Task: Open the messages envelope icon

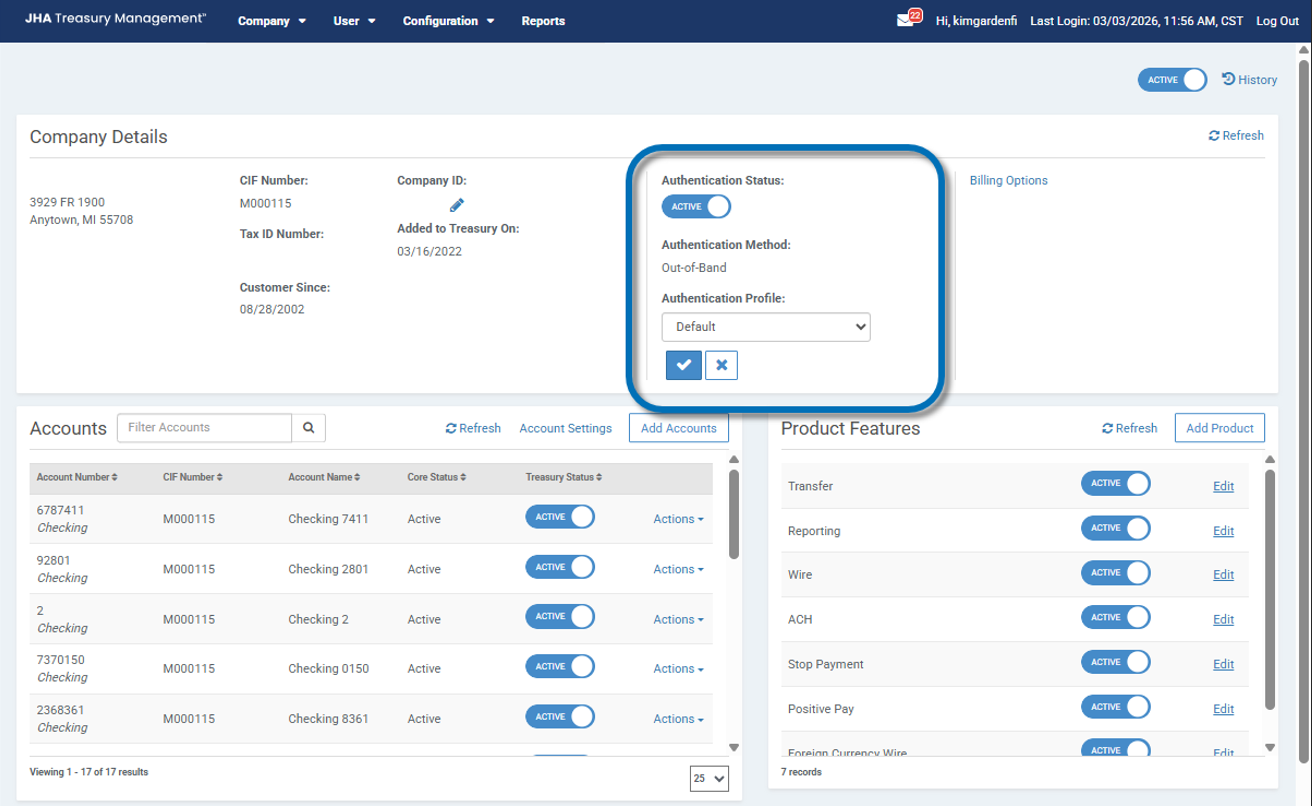Action: 906,20
